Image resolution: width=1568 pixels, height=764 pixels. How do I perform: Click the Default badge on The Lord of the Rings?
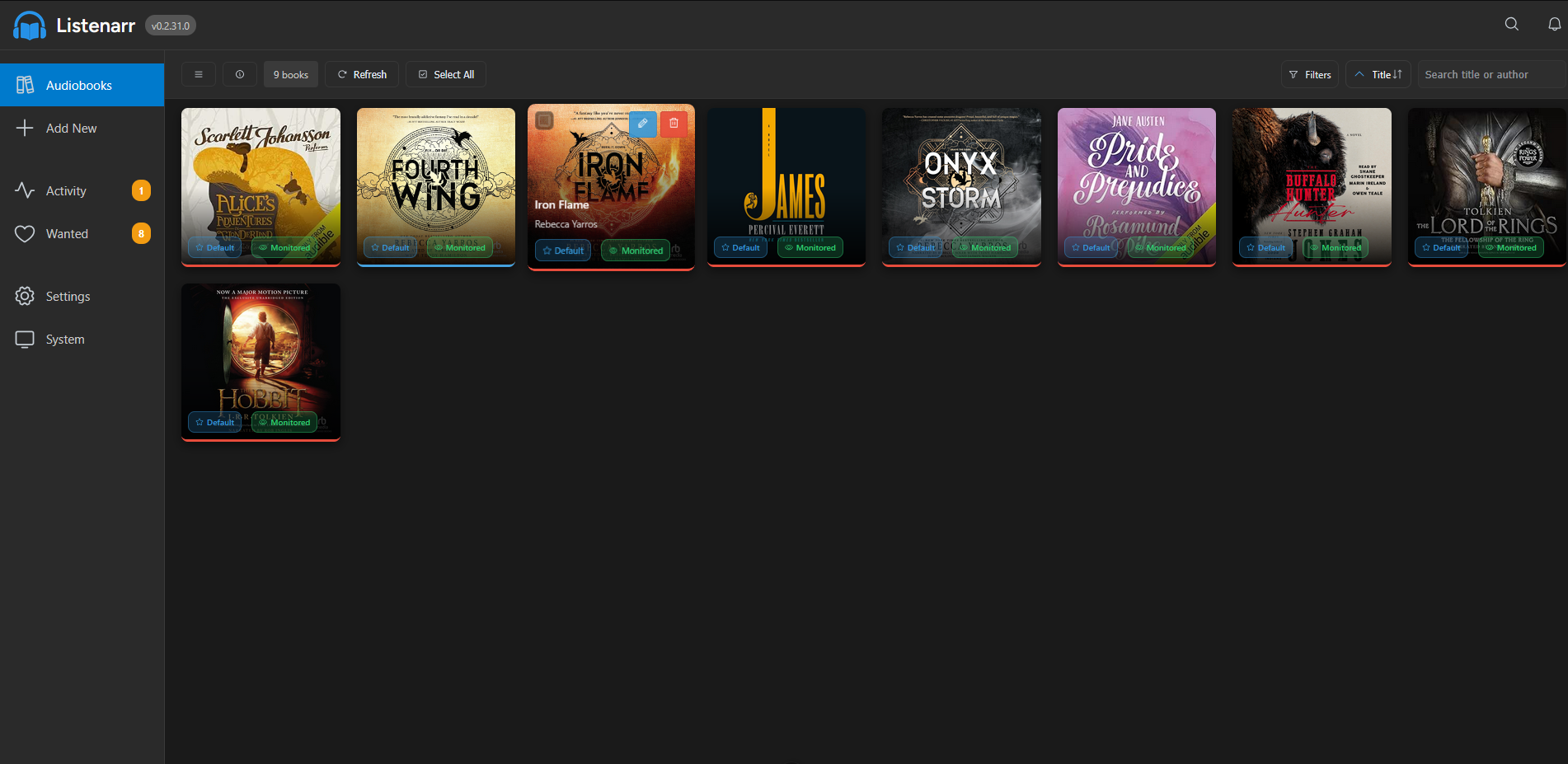(x=1441, y=247)
